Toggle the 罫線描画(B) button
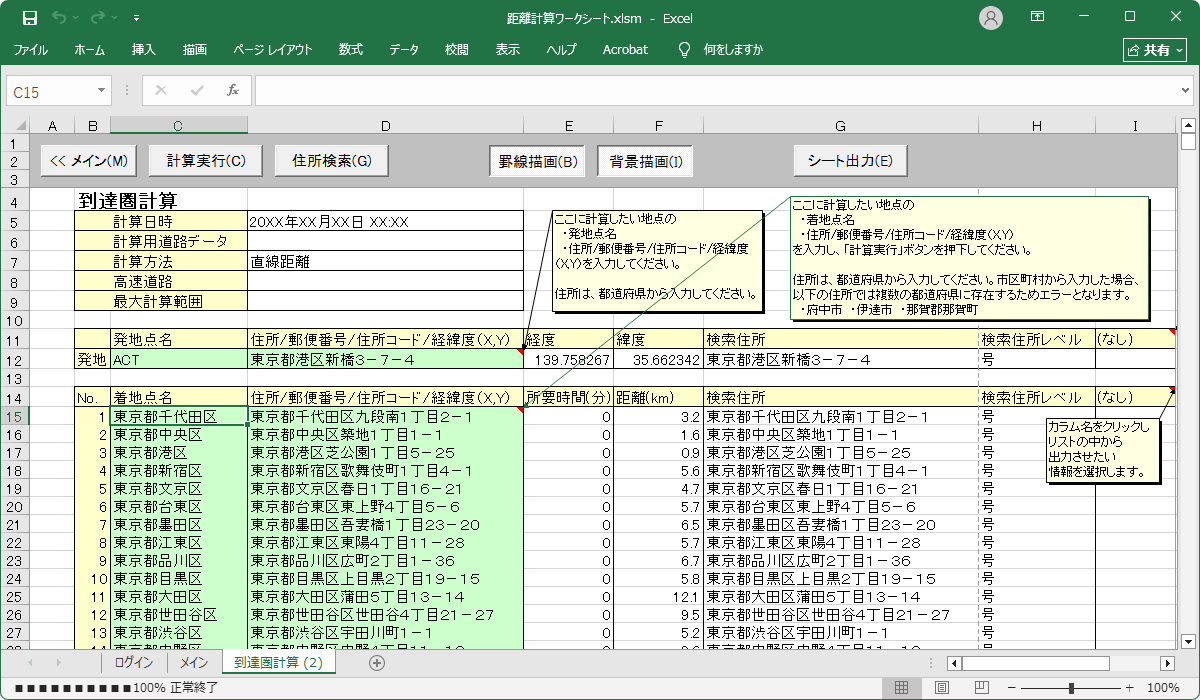Viewport: 1200px width, 700px height. pyautogui.click(x=538, y=161)
